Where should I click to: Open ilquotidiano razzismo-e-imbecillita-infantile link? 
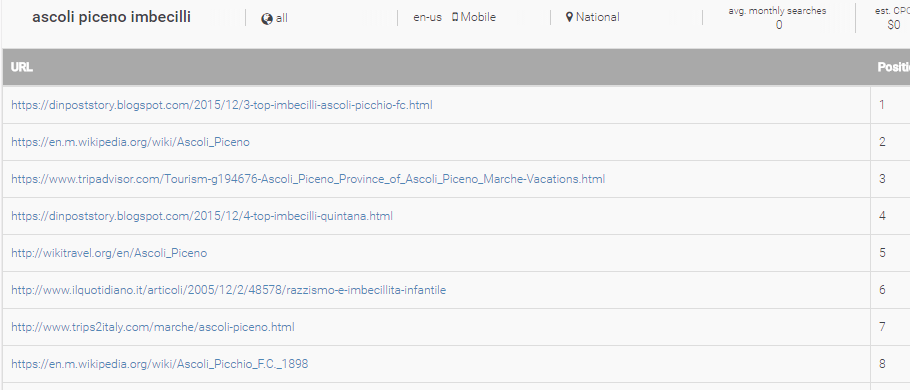229,290
